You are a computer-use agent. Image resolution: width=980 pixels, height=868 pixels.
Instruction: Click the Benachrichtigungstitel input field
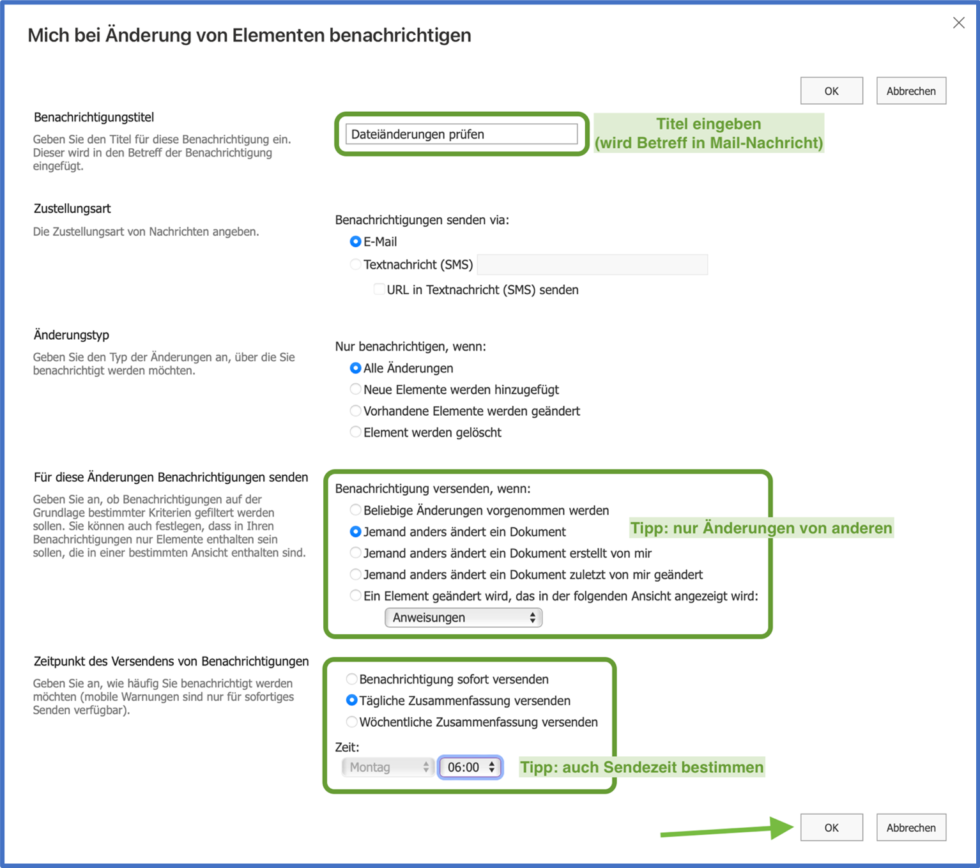point(462,133)
